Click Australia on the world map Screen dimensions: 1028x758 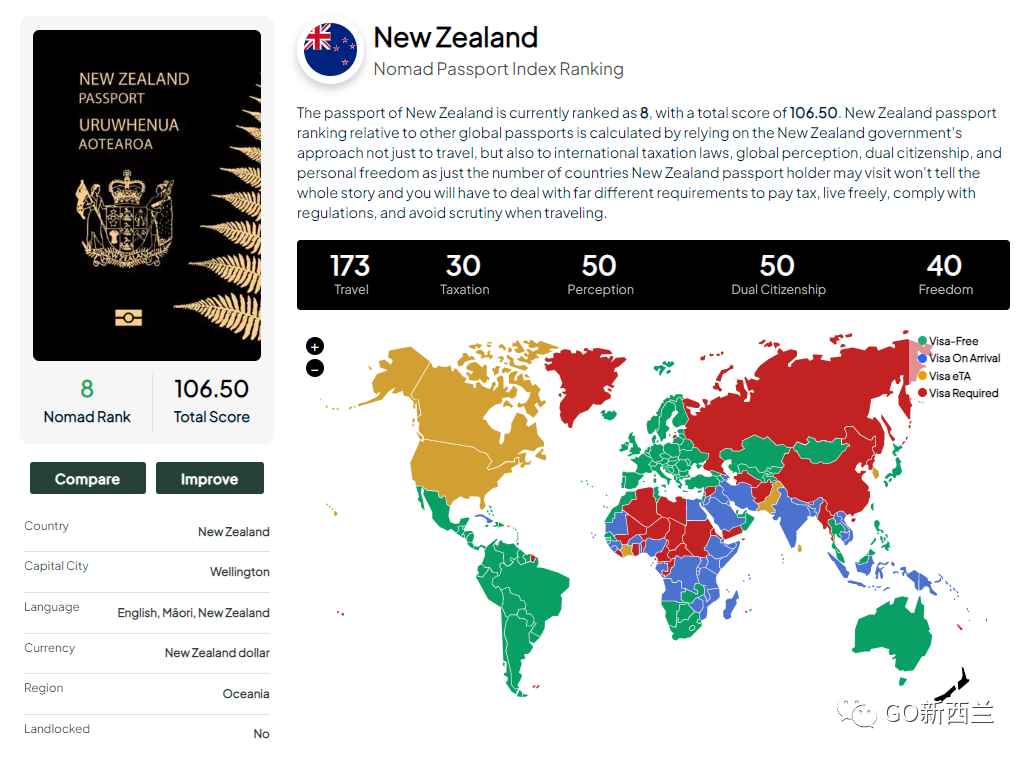893,635
